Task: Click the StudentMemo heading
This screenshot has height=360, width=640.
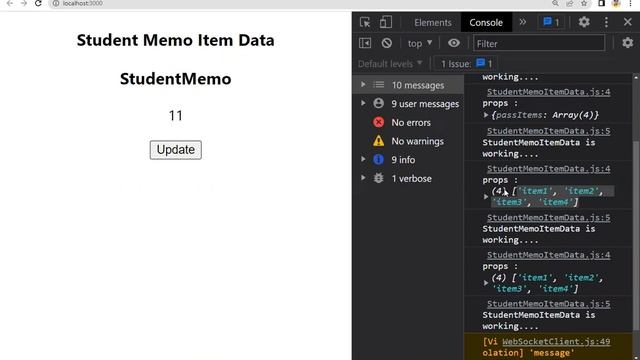Action: pos(176,79)
